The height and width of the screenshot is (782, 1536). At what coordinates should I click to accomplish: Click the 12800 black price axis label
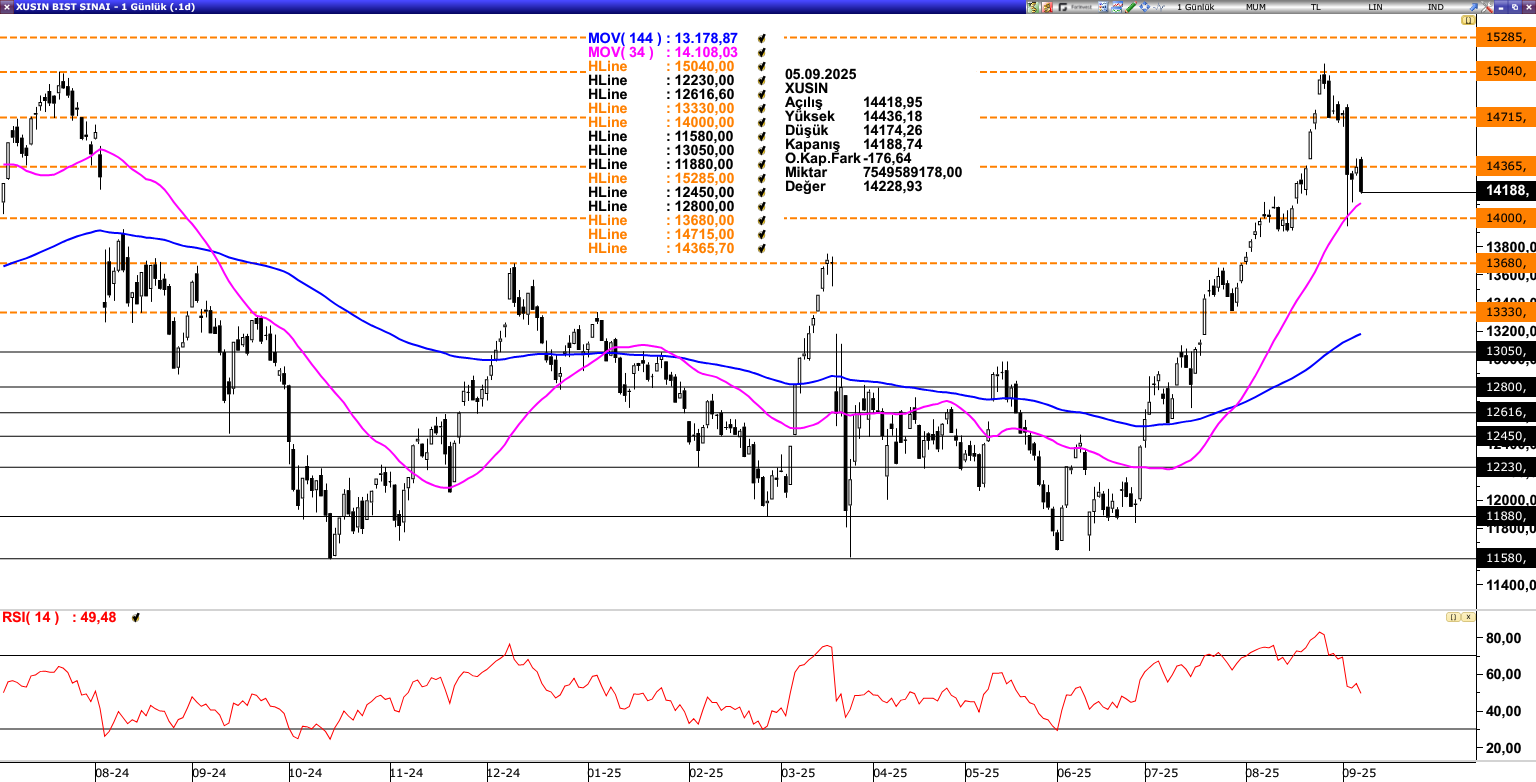pos(1505,387)
